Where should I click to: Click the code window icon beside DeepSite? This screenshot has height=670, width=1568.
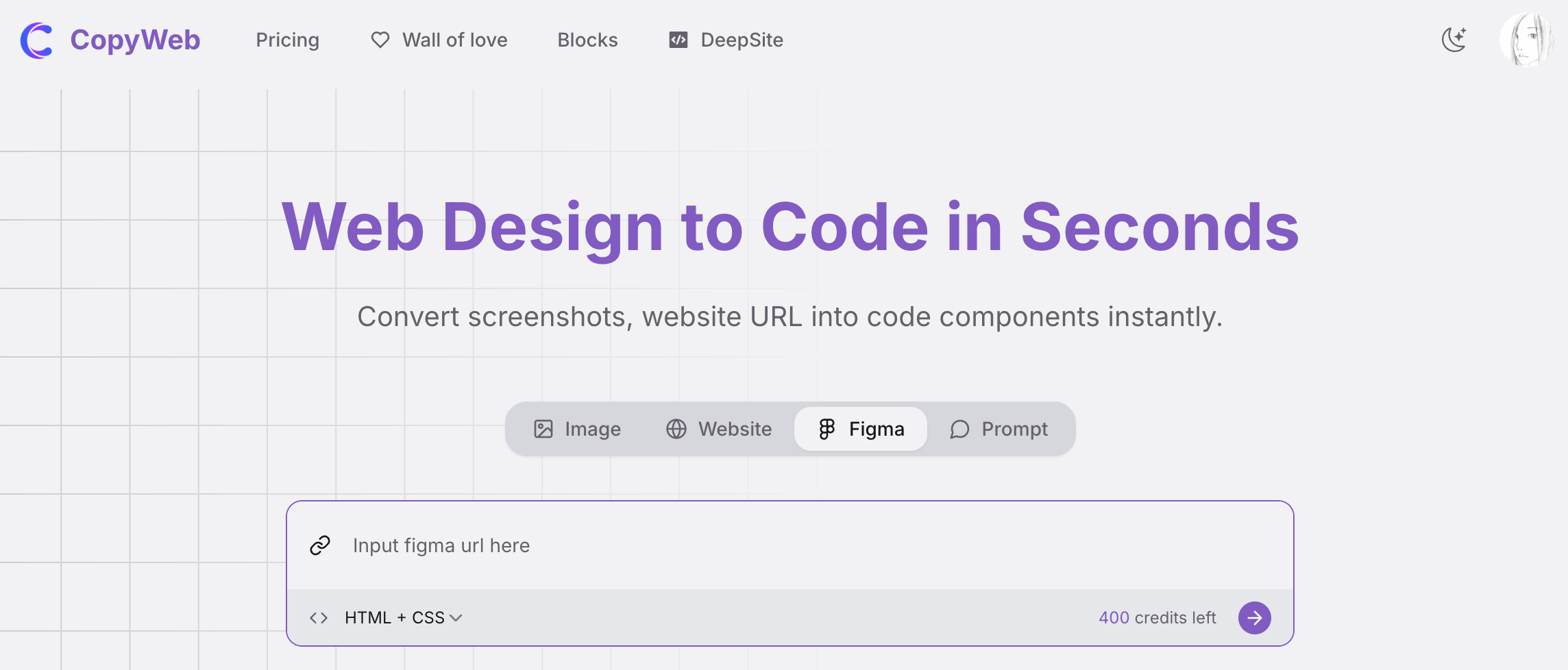click(678, 40)
